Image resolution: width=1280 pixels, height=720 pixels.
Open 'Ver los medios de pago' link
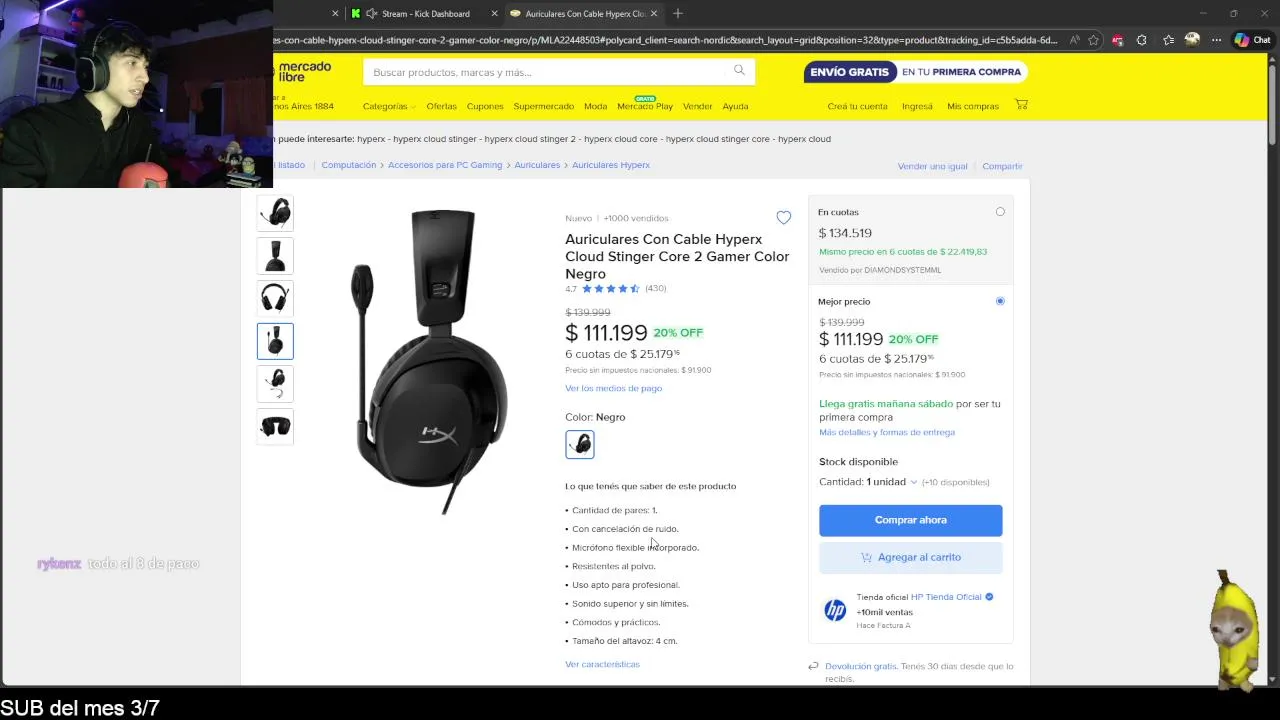point(613,388)
